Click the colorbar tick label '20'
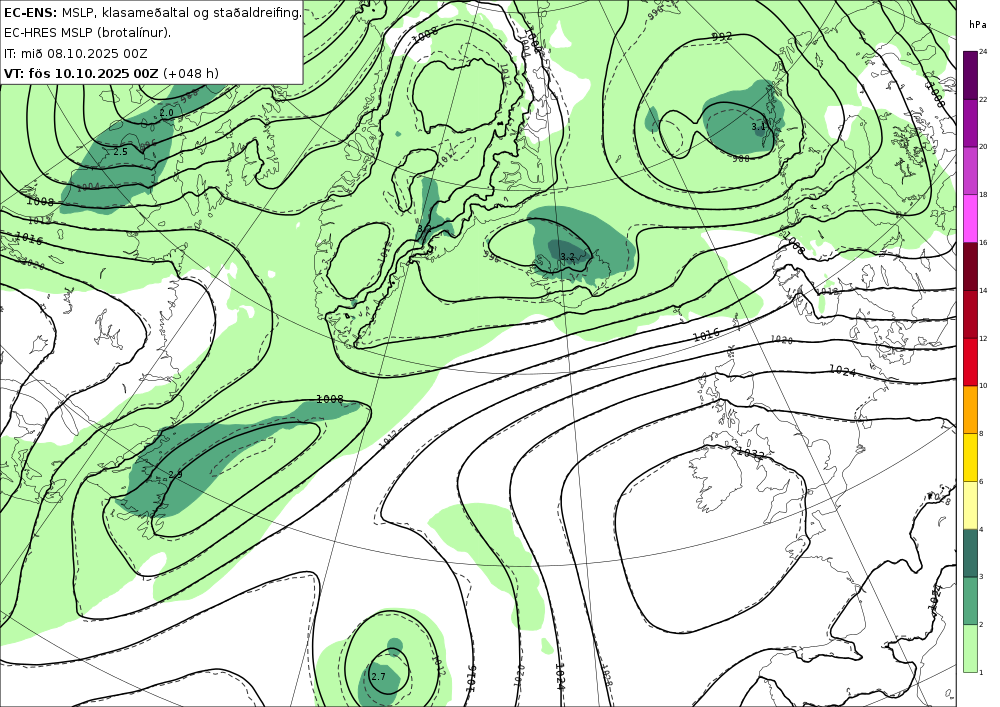 click(983, 147)
